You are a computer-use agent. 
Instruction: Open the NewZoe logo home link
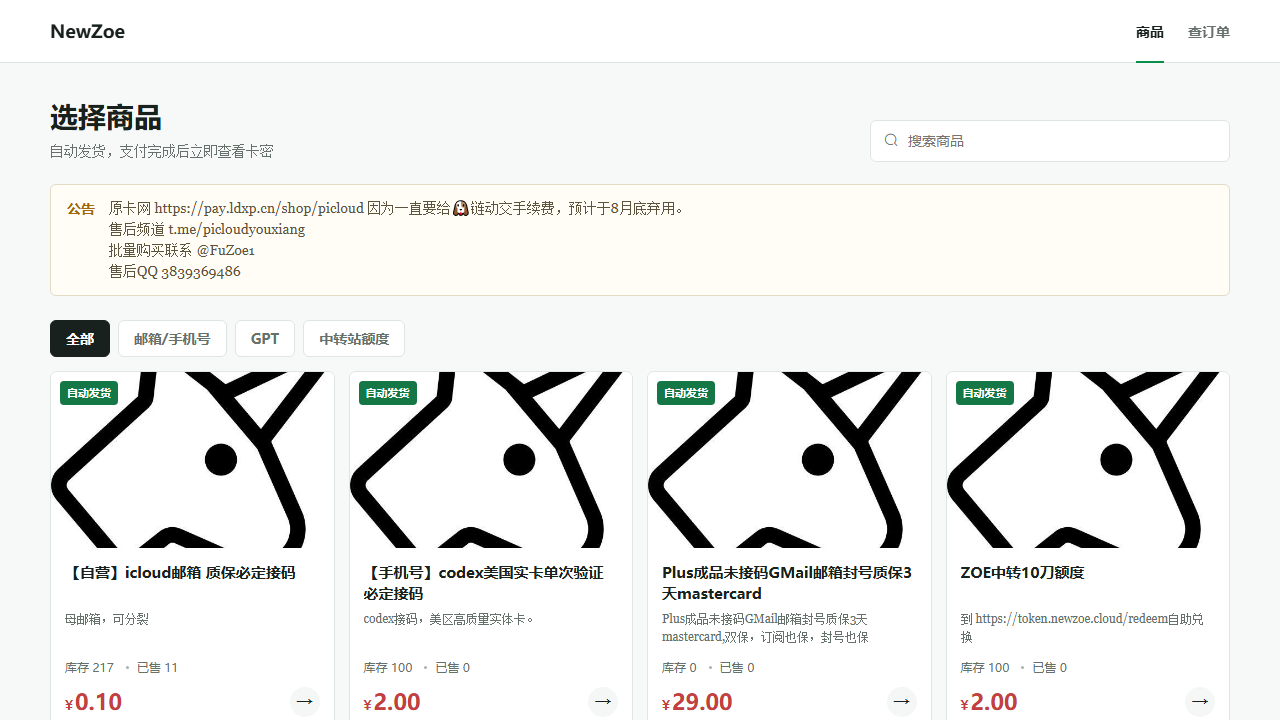88,31
